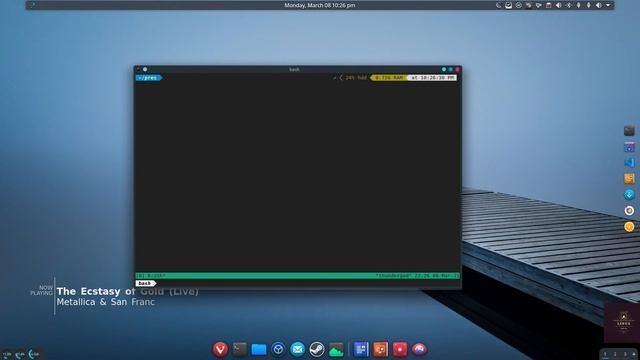The height and width of the screenshot is (360, 640).
Task: Open the white circular icon in right sidebar
Action: click(629, 211)
